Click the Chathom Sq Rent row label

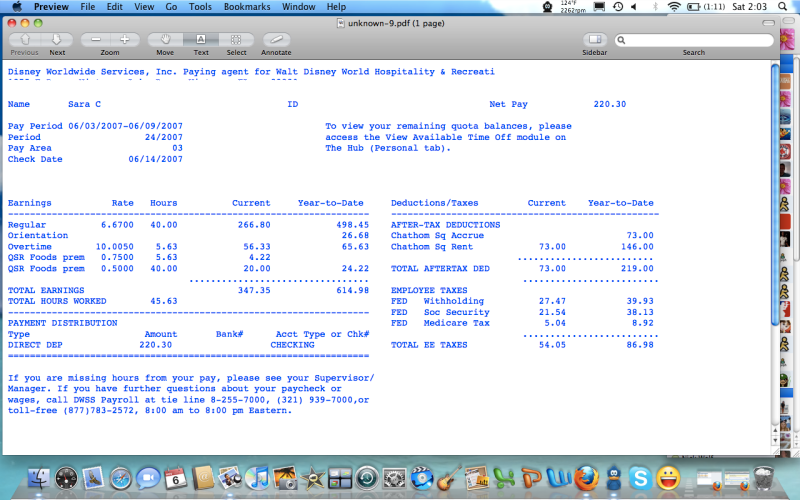[432, 247]
